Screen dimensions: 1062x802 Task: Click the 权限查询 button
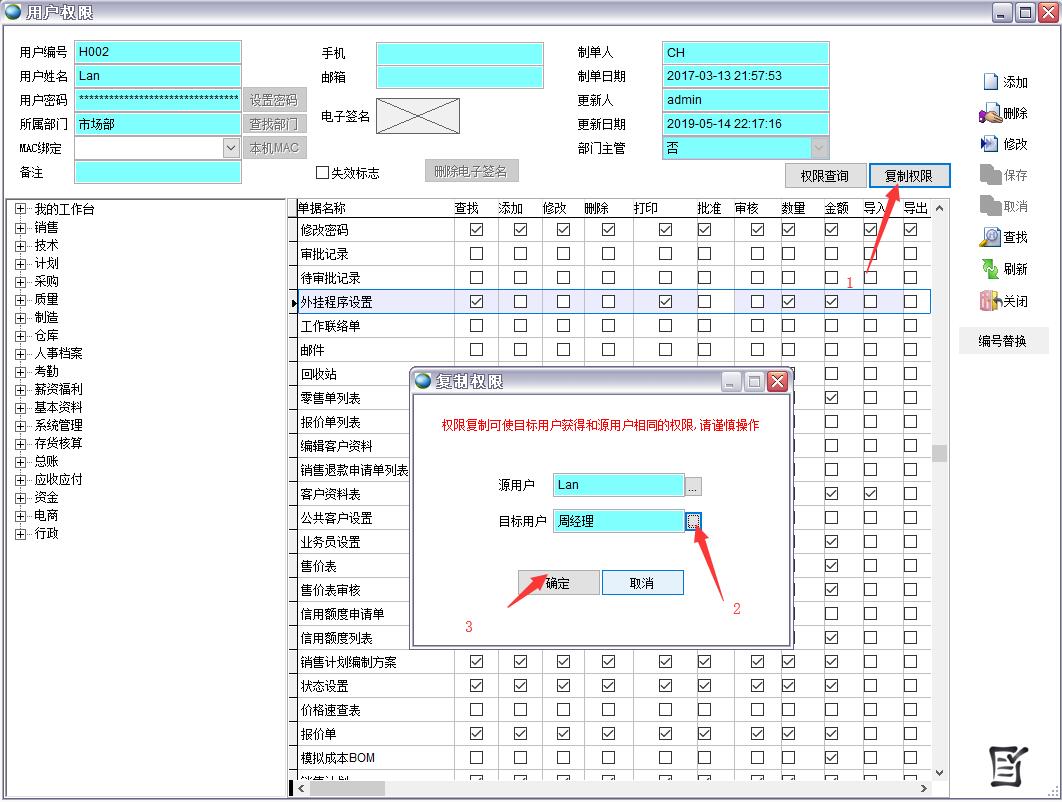point(824,176)
